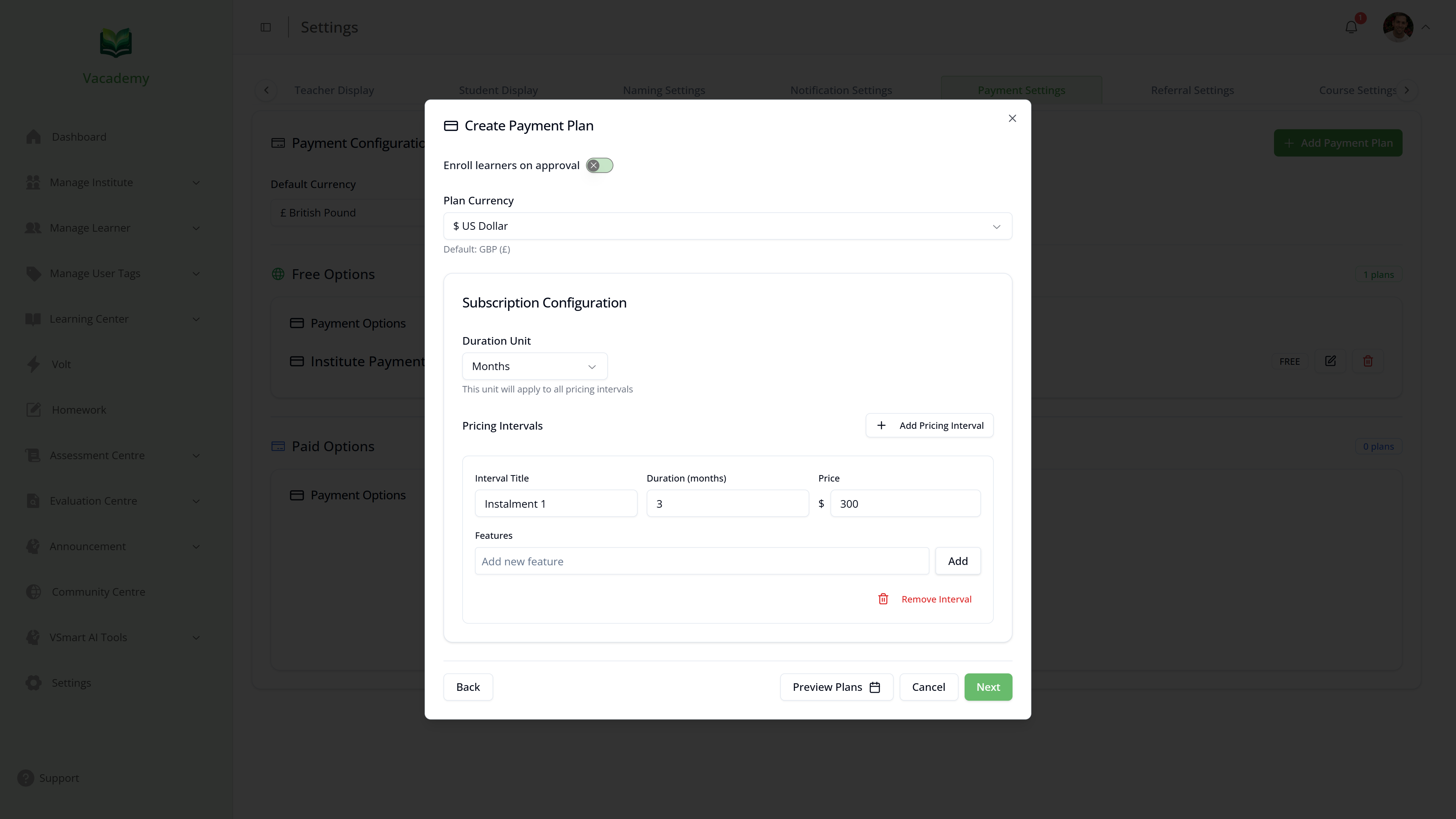Click the edit icon on the FREE plan row

pos(1330,361)
